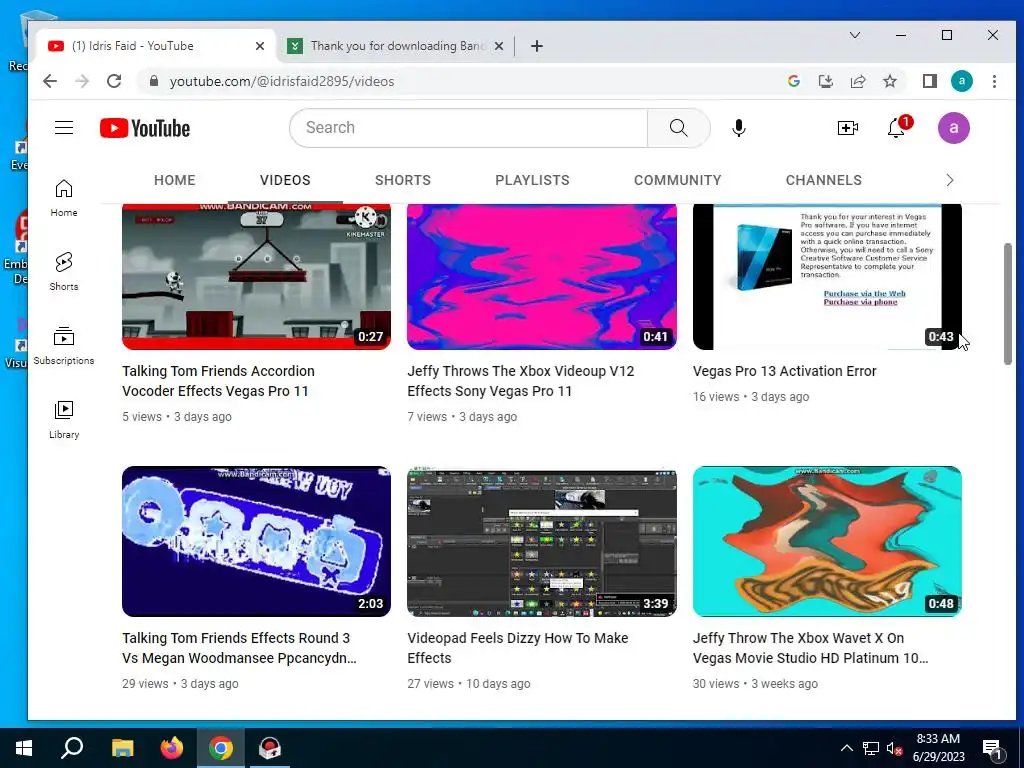1024x768 pixels.
Task: Click the YouTube search field
Action: click(x=468, y=128)
